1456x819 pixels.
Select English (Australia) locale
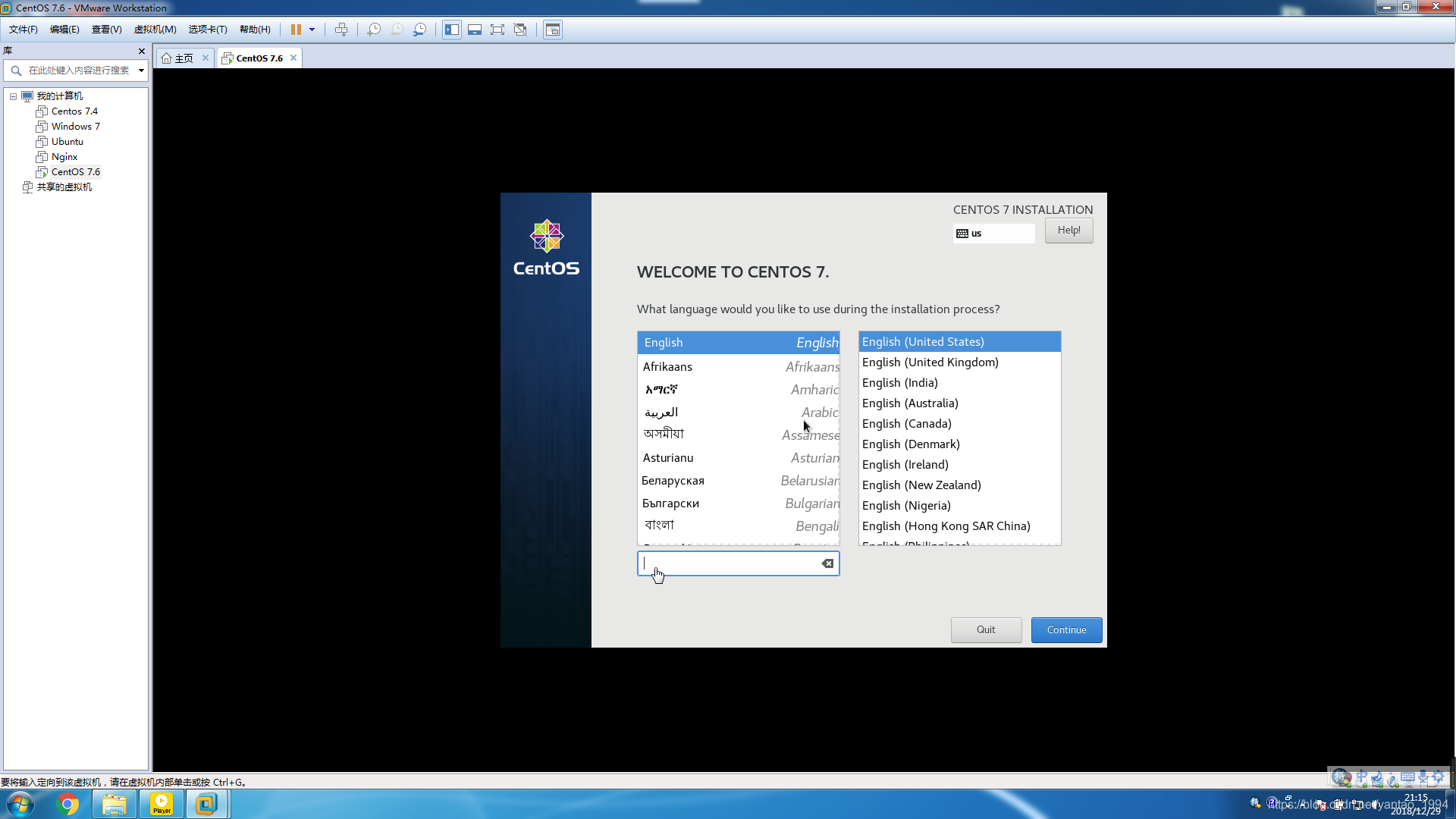point(959,403)
